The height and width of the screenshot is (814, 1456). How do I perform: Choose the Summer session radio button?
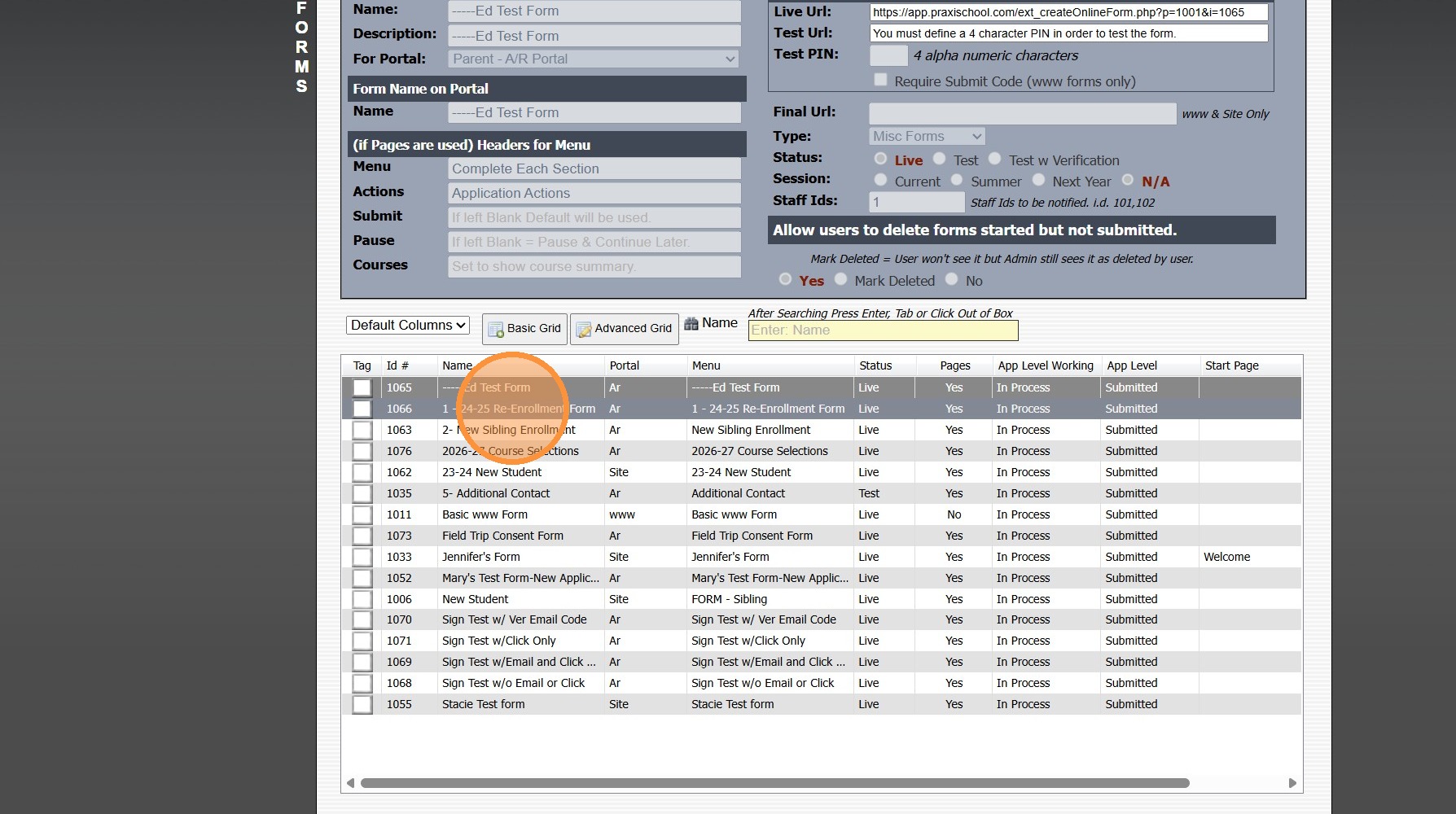point(957,180)
